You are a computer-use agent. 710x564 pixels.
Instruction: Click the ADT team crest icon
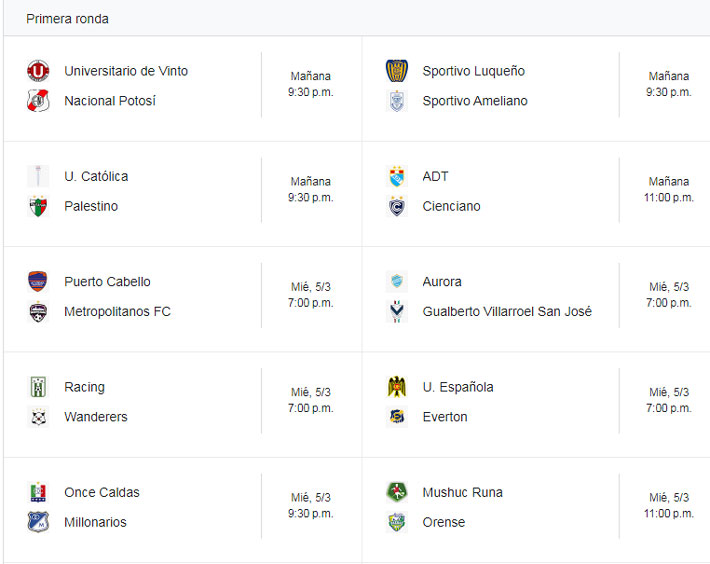click(397, 177)
